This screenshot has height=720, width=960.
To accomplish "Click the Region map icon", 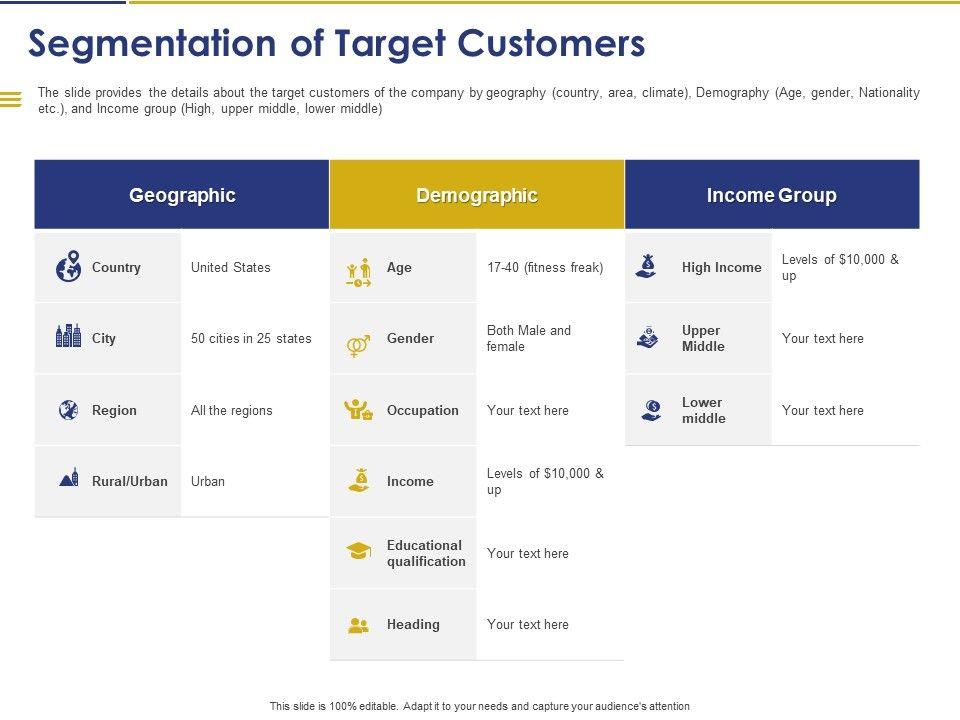I will coord(68,410).
